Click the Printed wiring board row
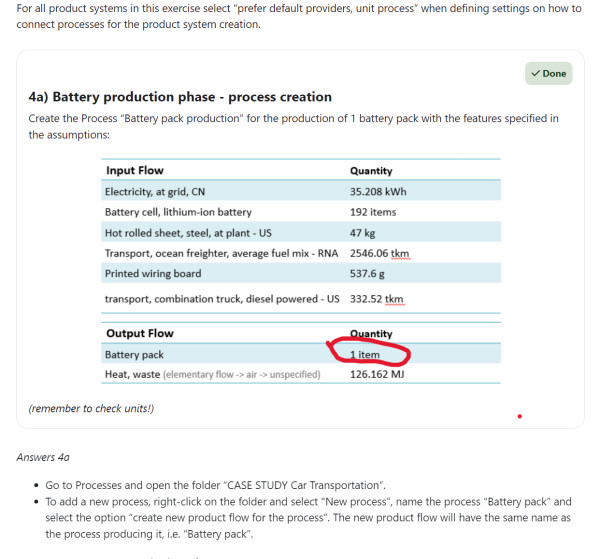Image resolution: width=600 pixels, height=559 pixels. point(153,273)
